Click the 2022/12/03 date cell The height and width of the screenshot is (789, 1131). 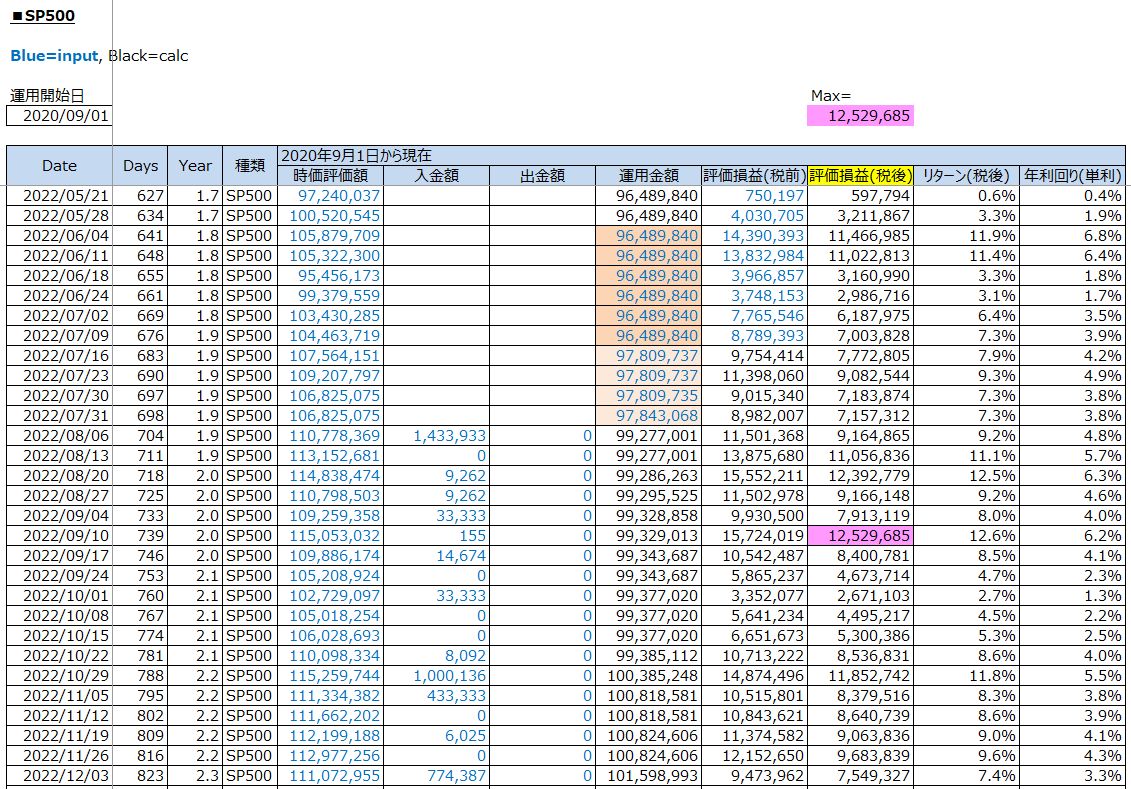[x=59, y=775]
